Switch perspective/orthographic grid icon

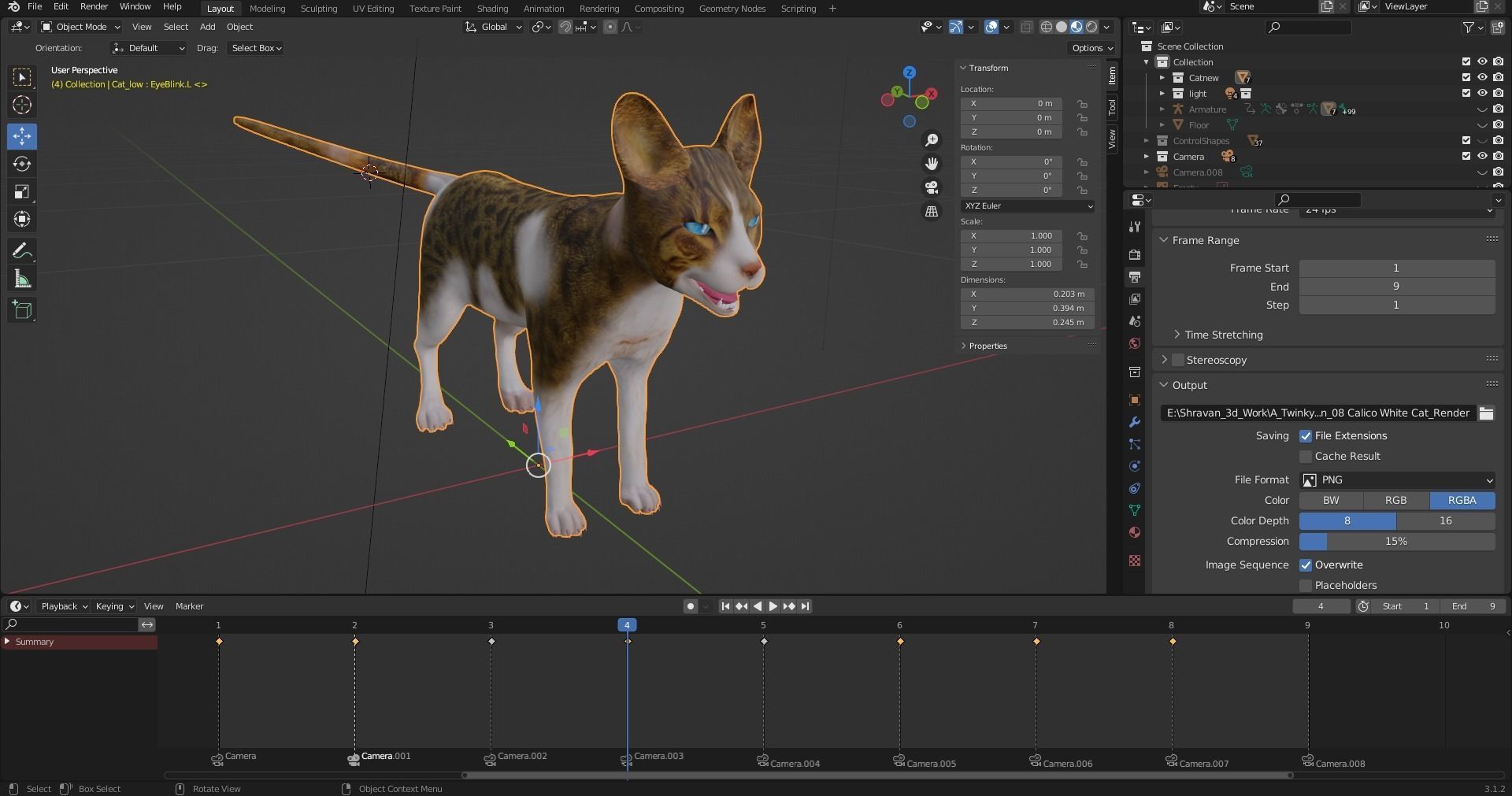(x=932, y=211)
